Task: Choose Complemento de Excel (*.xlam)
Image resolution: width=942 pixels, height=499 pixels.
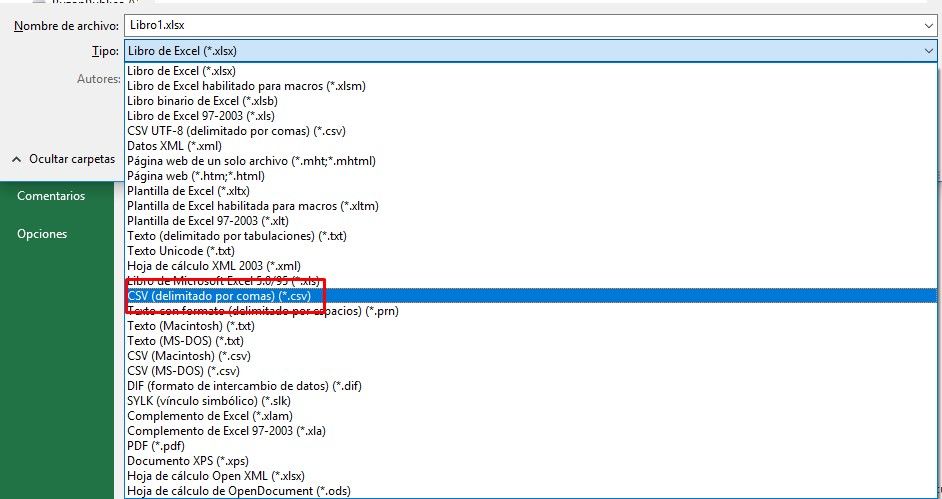Action: coord(530,416)
